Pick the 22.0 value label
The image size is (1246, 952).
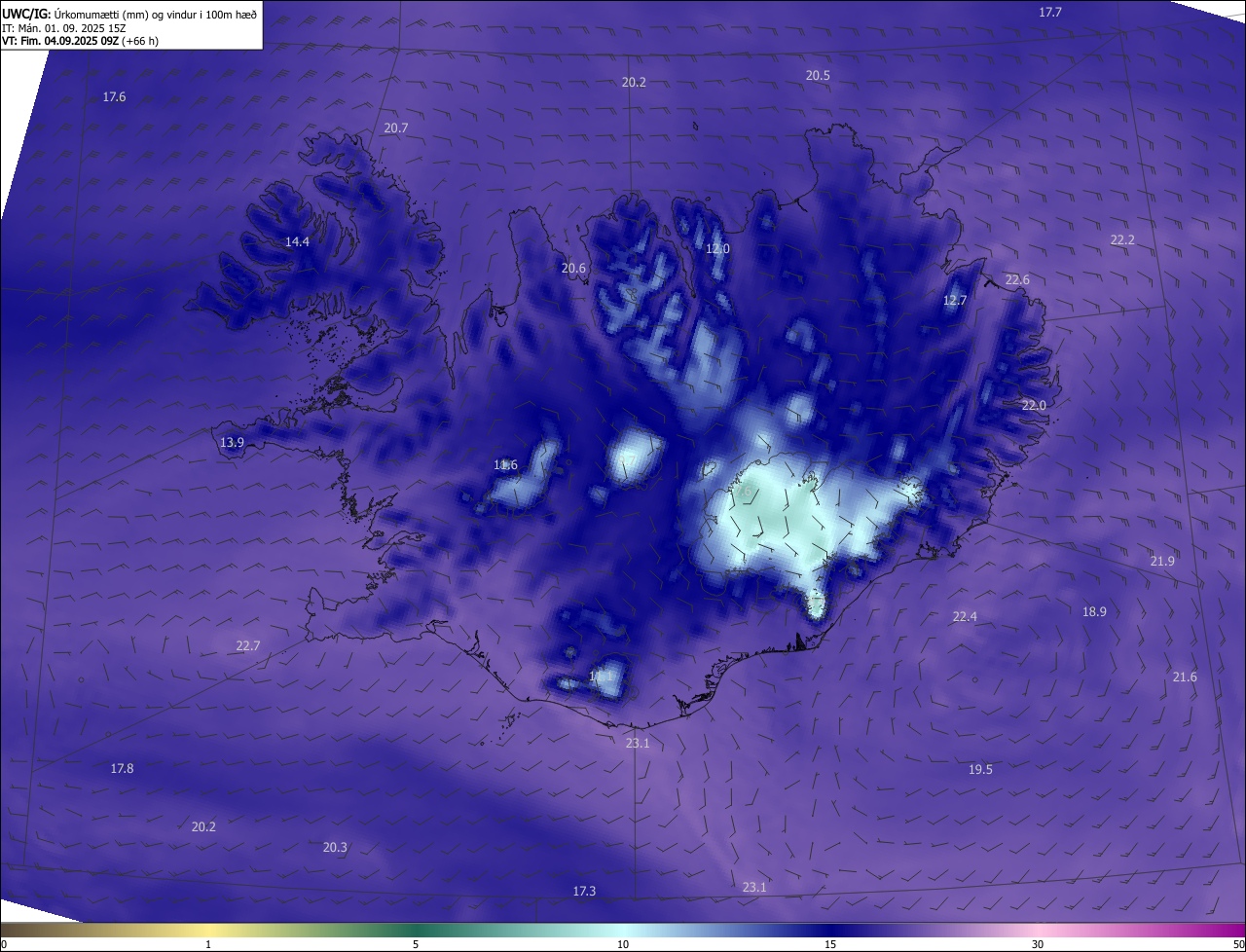tap(1034, 406)
